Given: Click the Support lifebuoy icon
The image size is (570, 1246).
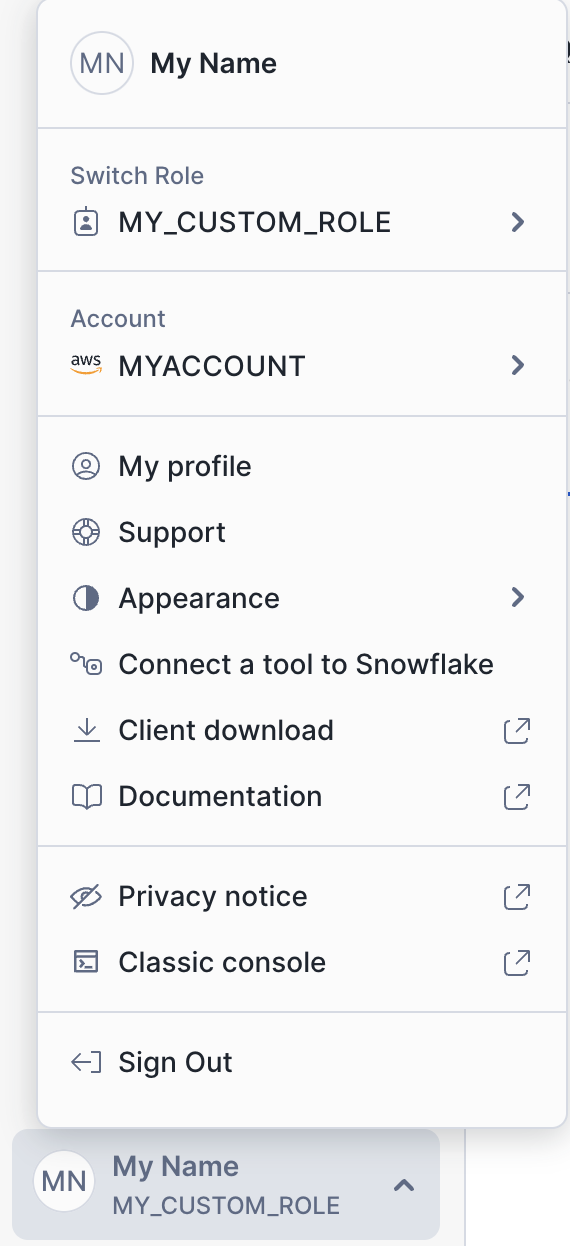Looking at the screenshot, I should (x=87, y=532).
